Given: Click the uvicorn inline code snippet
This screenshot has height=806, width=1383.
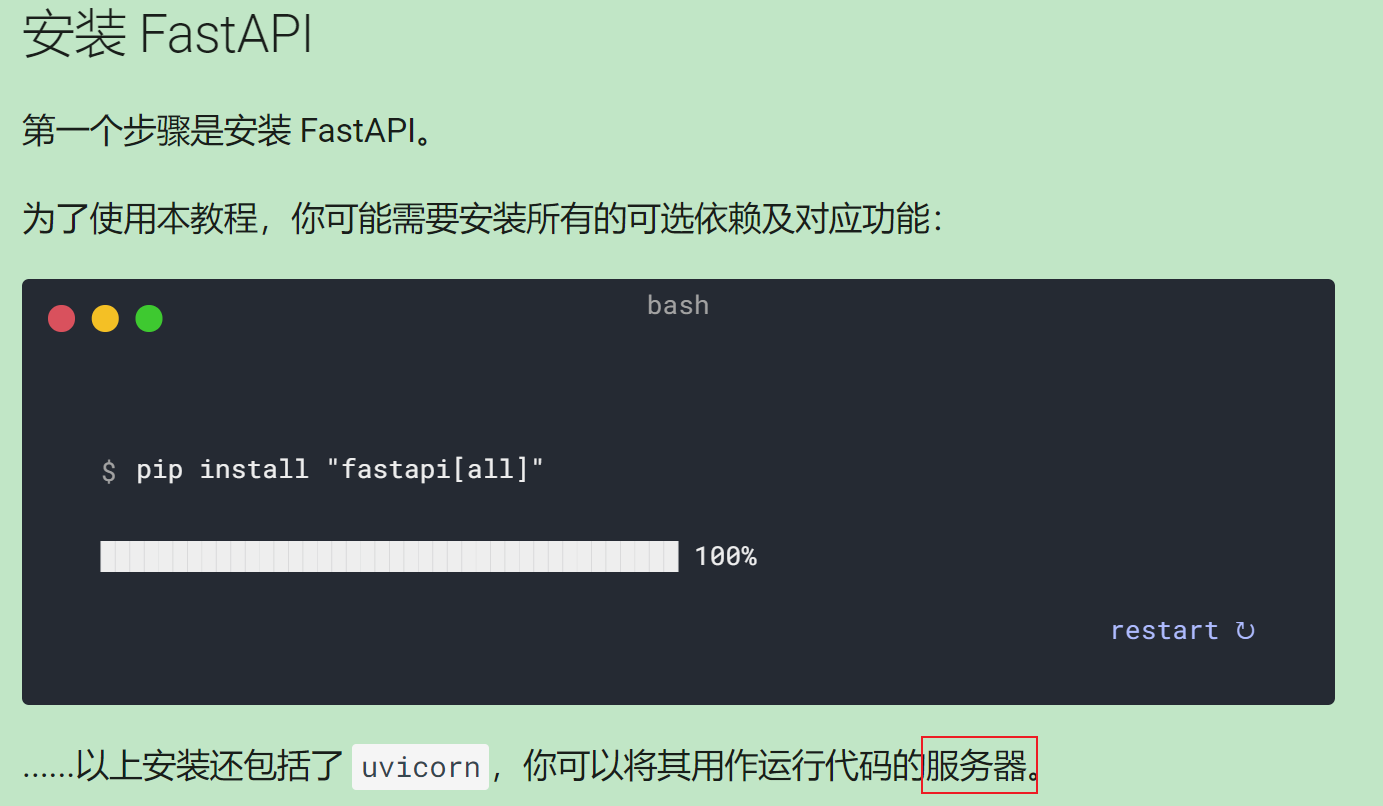Looking at the screenshot, I should coord(420,768).
